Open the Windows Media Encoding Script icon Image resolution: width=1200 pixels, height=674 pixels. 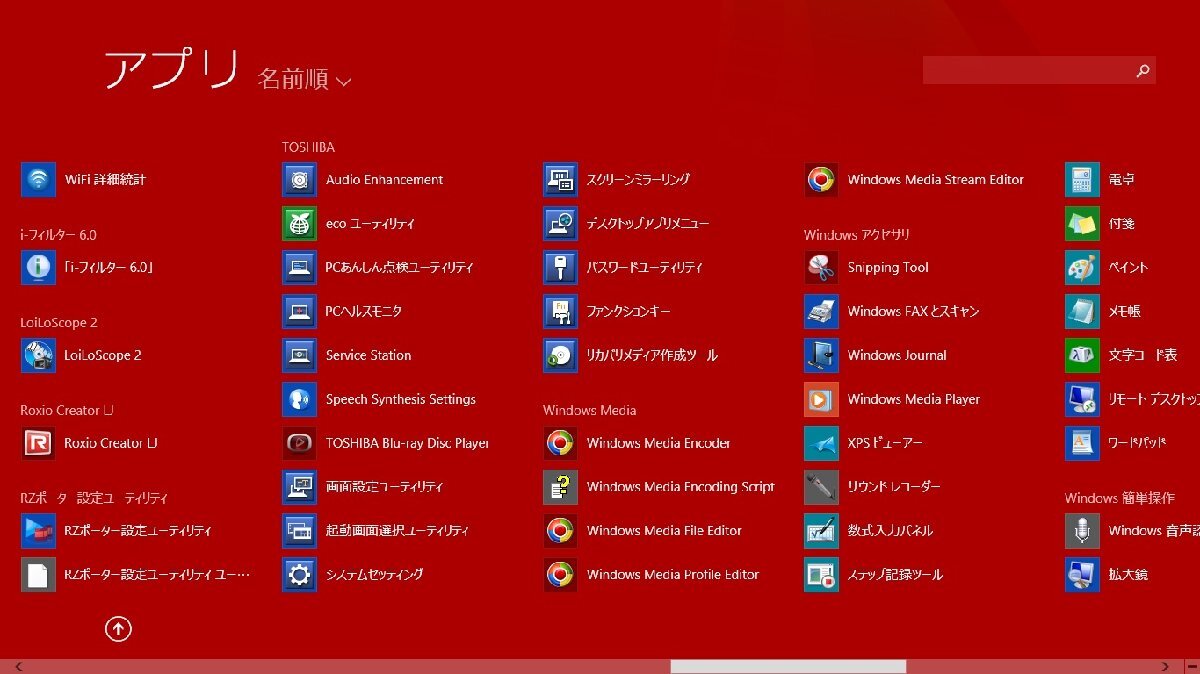(560, 487)
